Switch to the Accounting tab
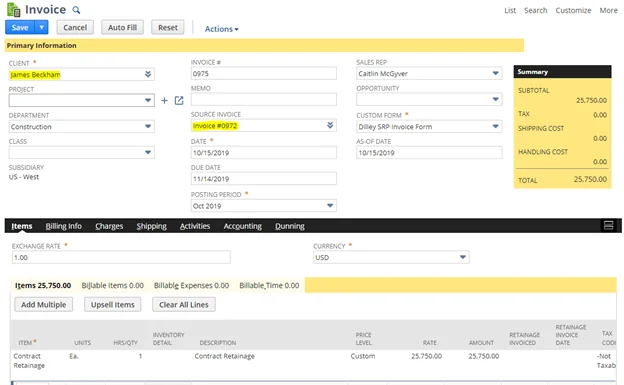The width and height of the screenshot is (624, 385). click(x=242, y=226)
